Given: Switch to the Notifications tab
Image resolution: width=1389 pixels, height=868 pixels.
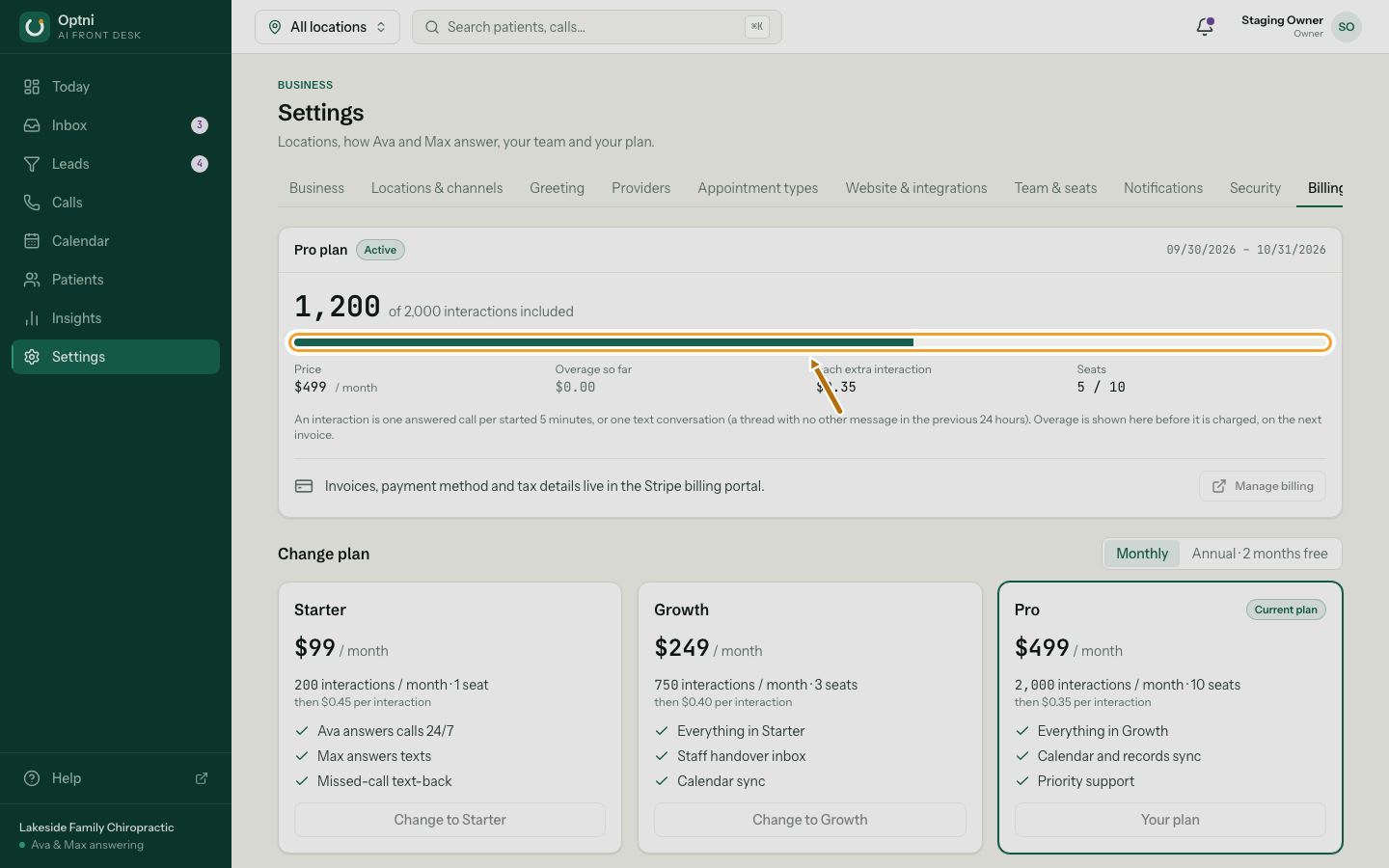Looking at the screenshot, I should (x=1163, y=188).
